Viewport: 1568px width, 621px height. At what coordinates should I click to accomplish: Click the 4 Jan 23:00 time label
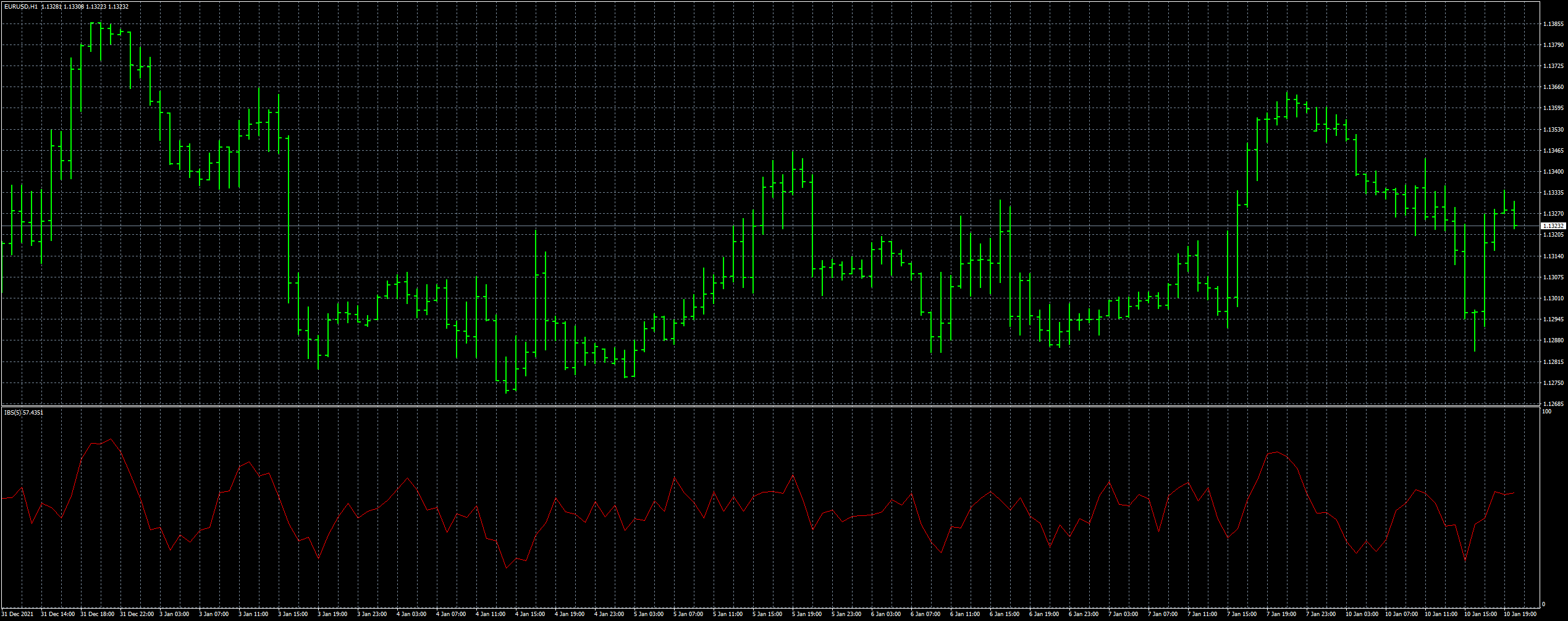pos(609,614)
